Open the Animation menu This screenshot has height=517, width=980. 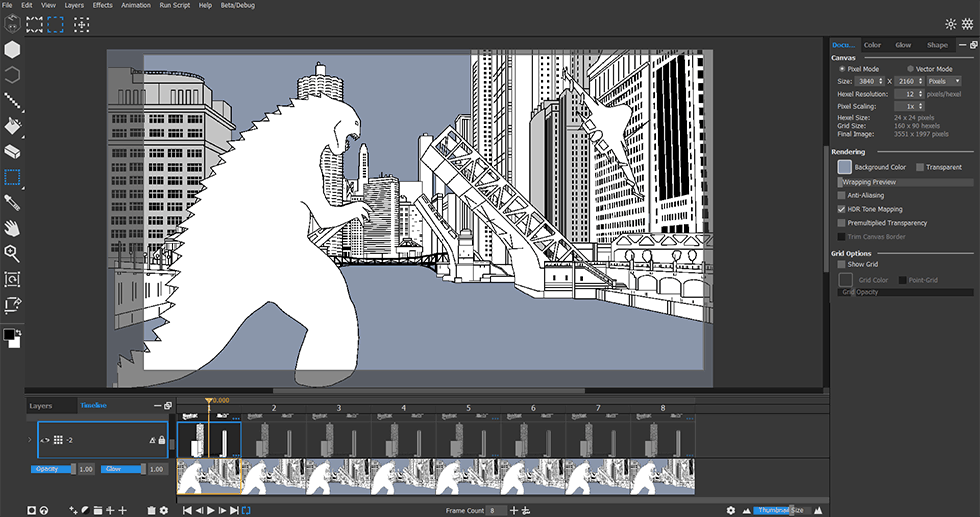(x=136, y=5)
